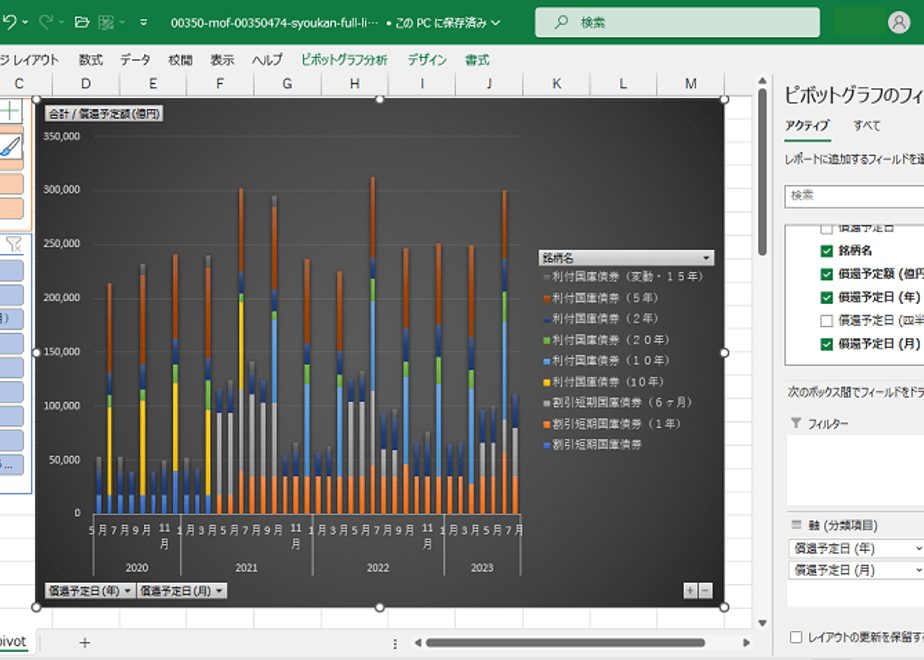
Task: Uncheck the 償還予定額 (億円) field checkbox
Action: click(826, 274)
